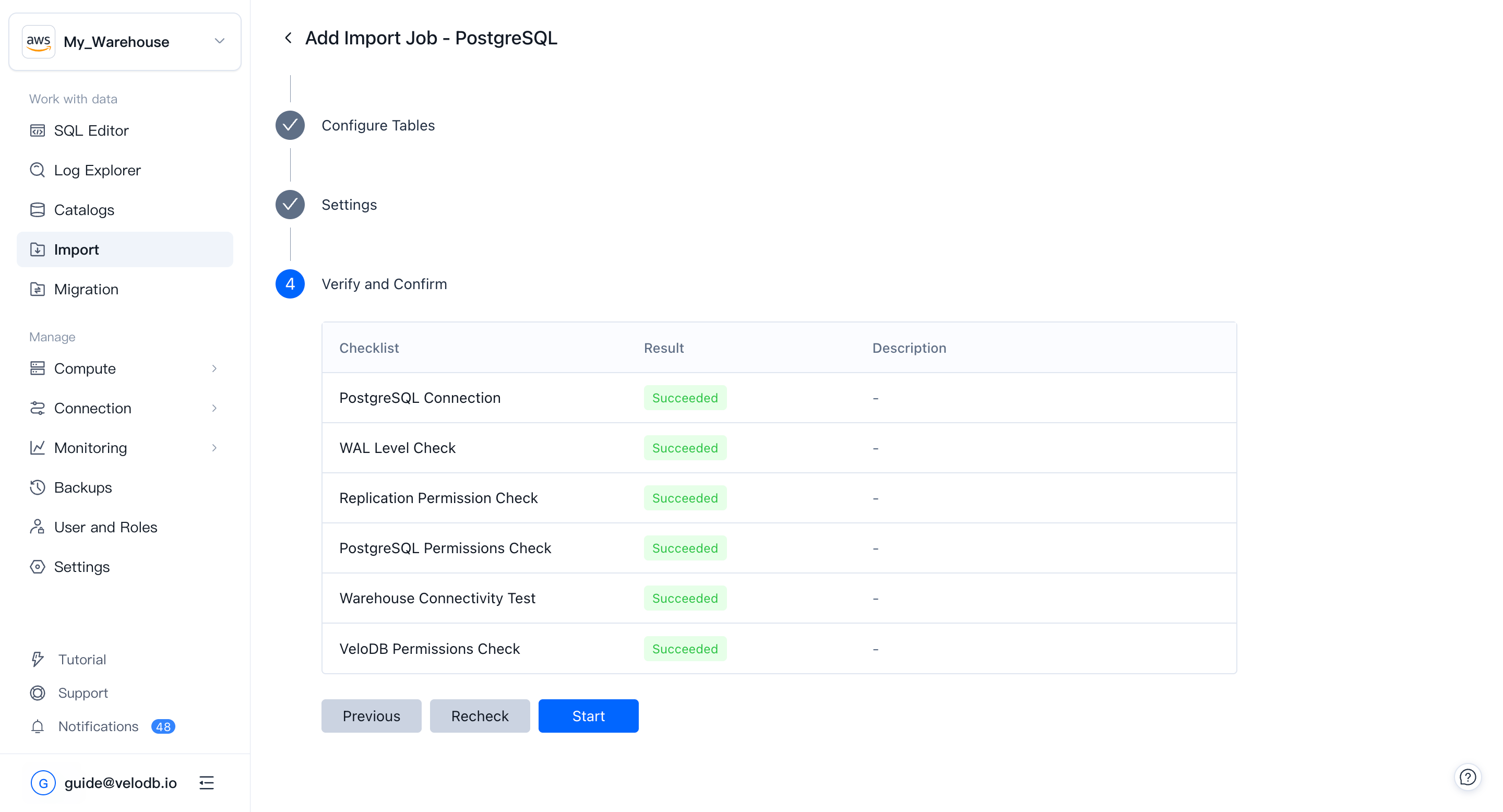
Task: Click the Notifications bell icon
Action: [38, 726]
